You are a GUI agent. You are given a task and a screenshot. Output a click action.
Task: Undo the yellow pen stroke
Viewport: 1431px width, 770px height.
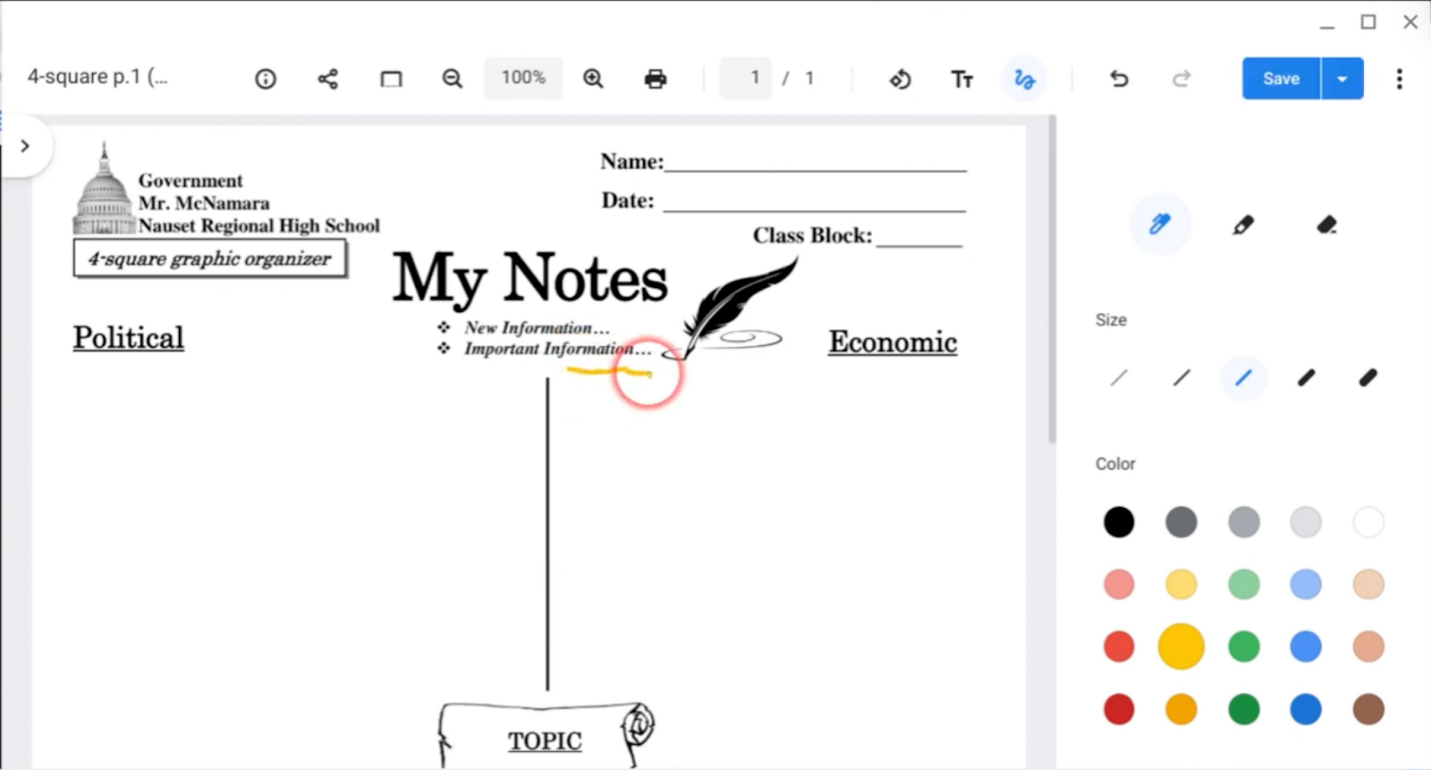click(x=1118, y=78)
